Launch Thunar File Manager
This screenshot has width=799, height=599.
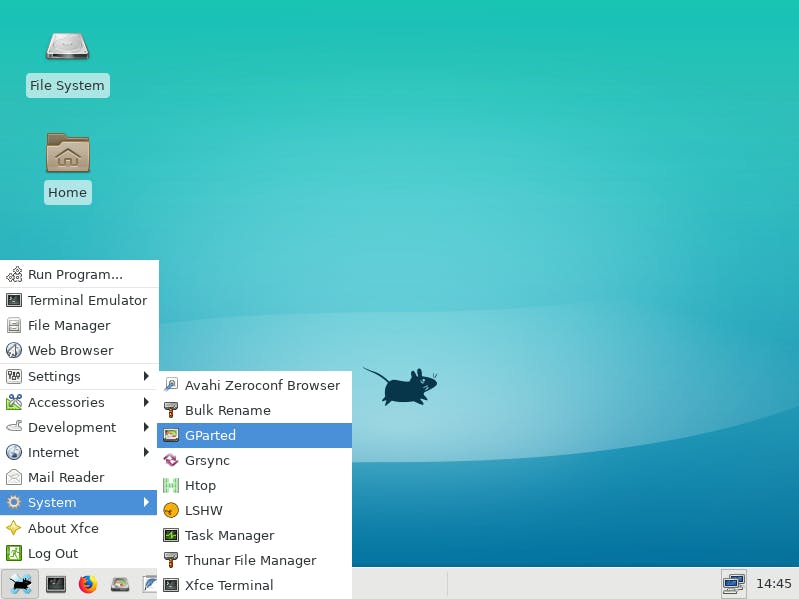coord(254,560)
